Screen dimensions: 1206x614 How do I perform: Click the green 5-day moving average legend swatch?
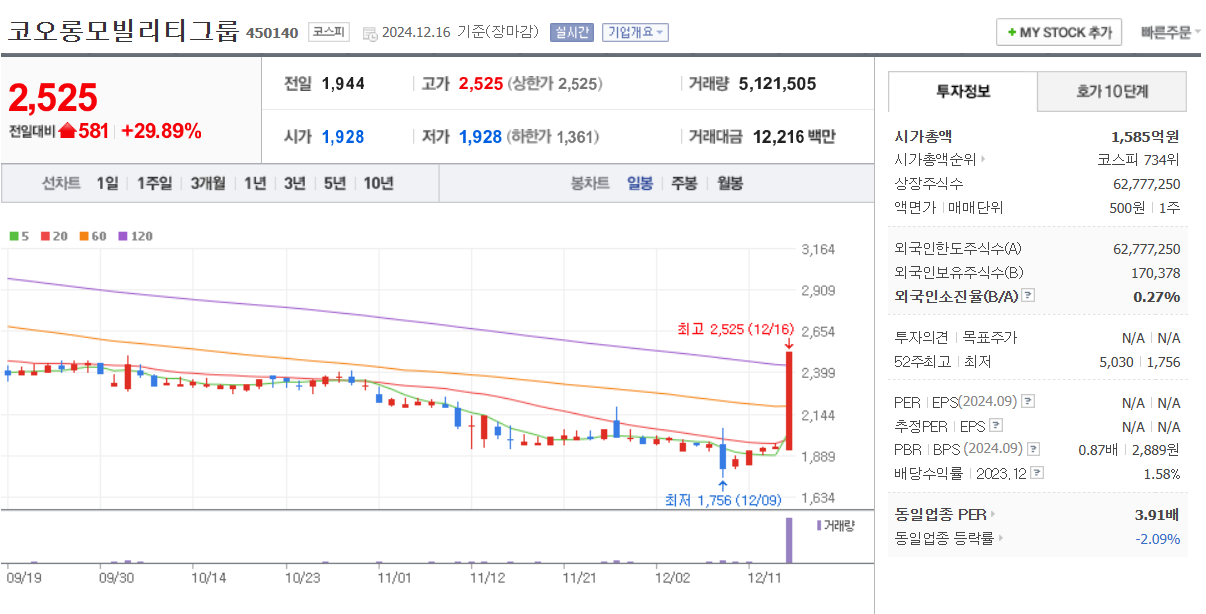click(14, 237)
